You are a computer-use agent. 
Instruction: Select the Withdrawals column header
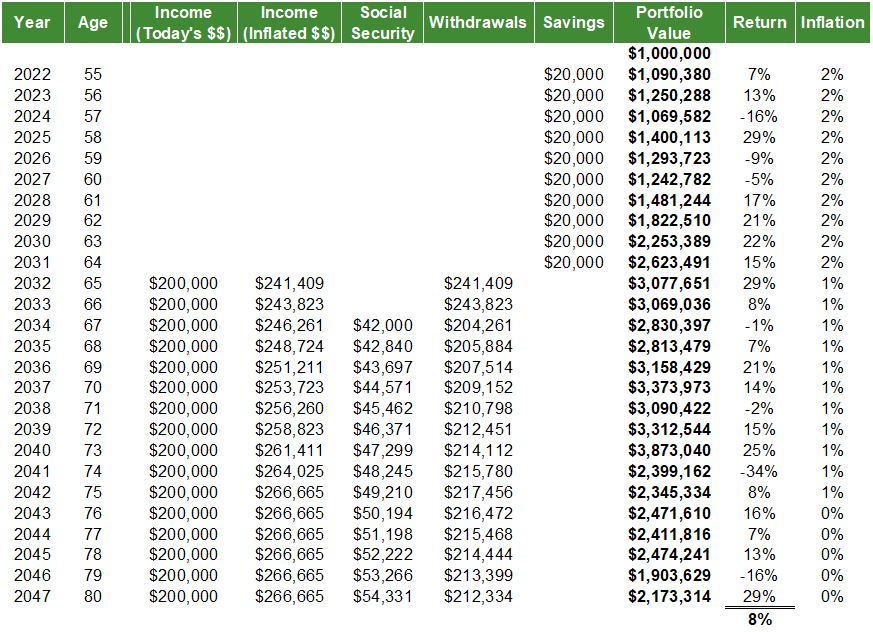(x=478, y=22)
